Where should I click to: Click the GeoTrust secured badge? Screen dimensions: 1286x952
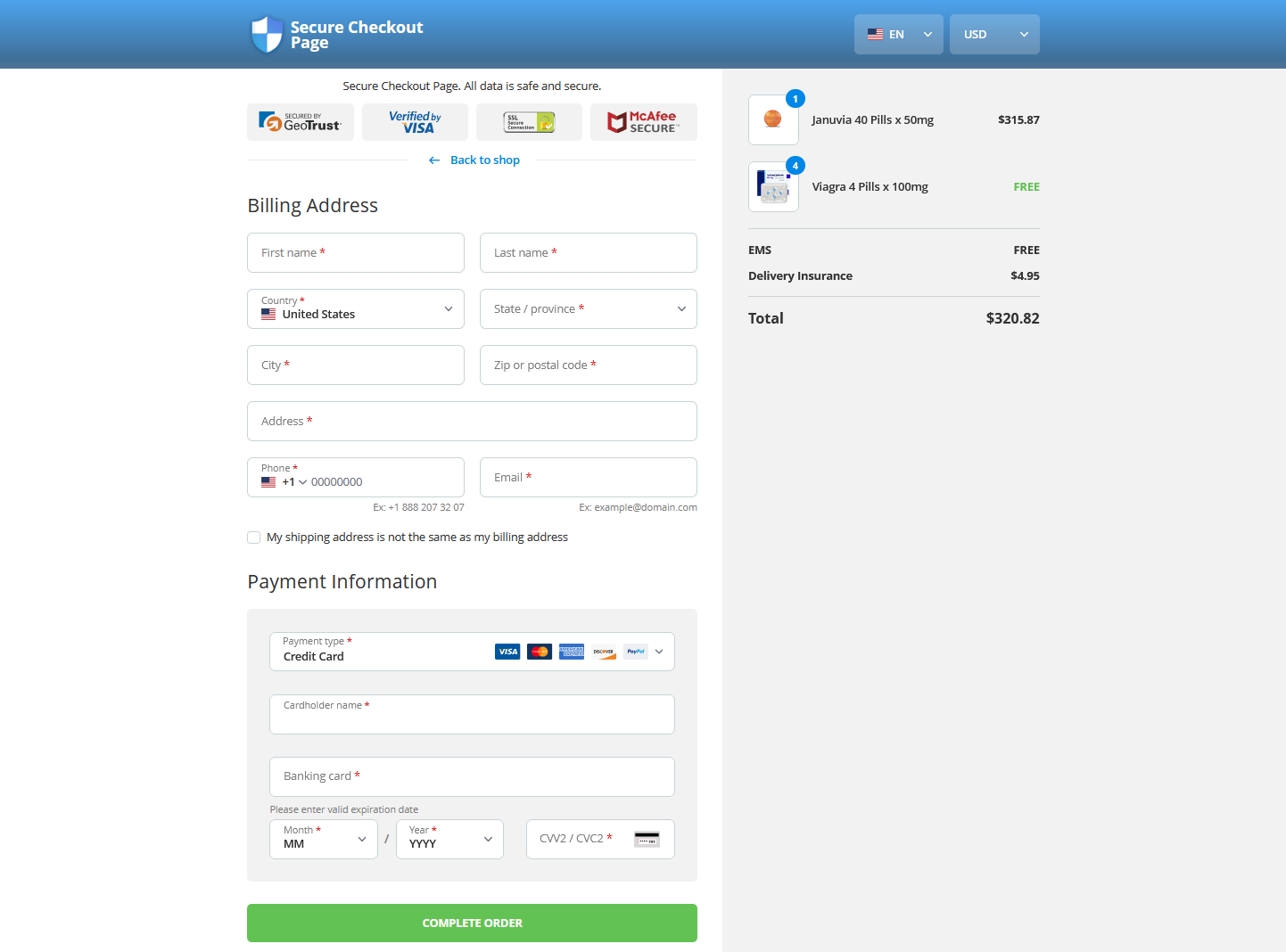coord(301,122)
